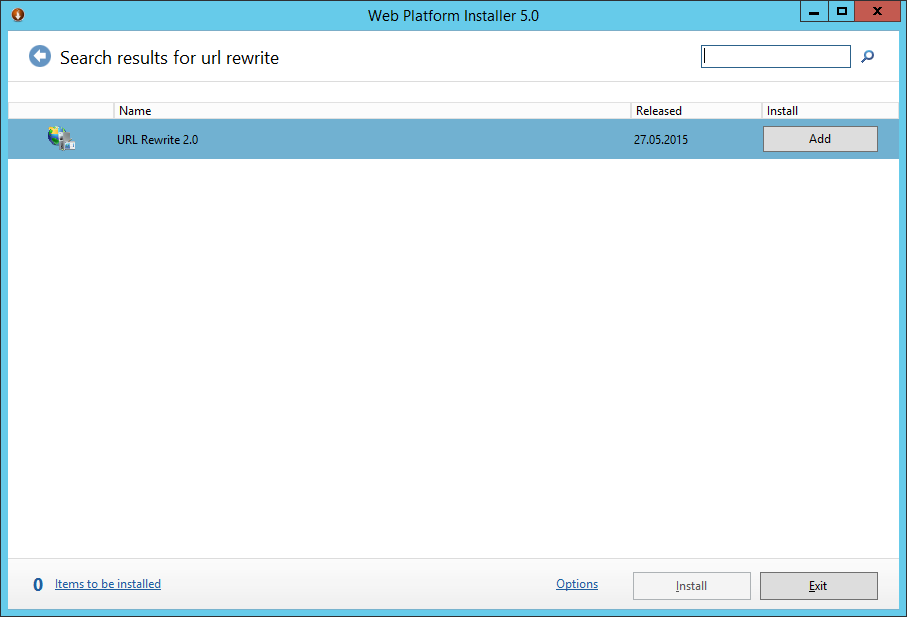
Task: Close the Web Platform Installer window
Action: point(877,12)
